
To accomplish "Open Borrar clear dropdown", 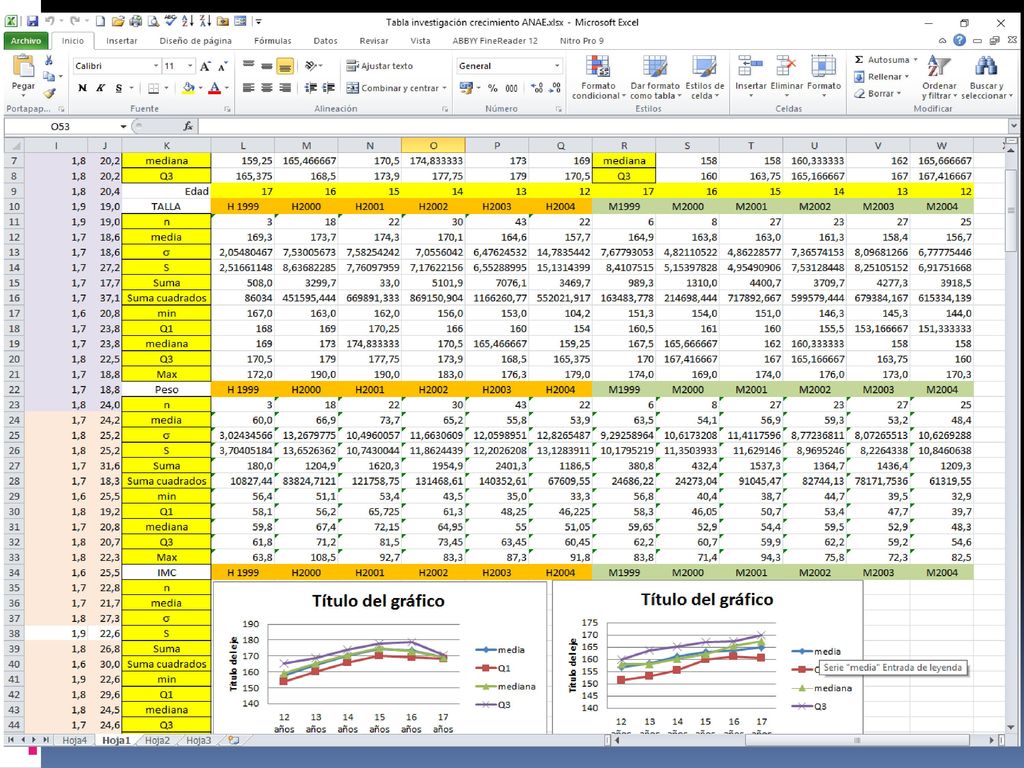I will click(x=878, y=93).
